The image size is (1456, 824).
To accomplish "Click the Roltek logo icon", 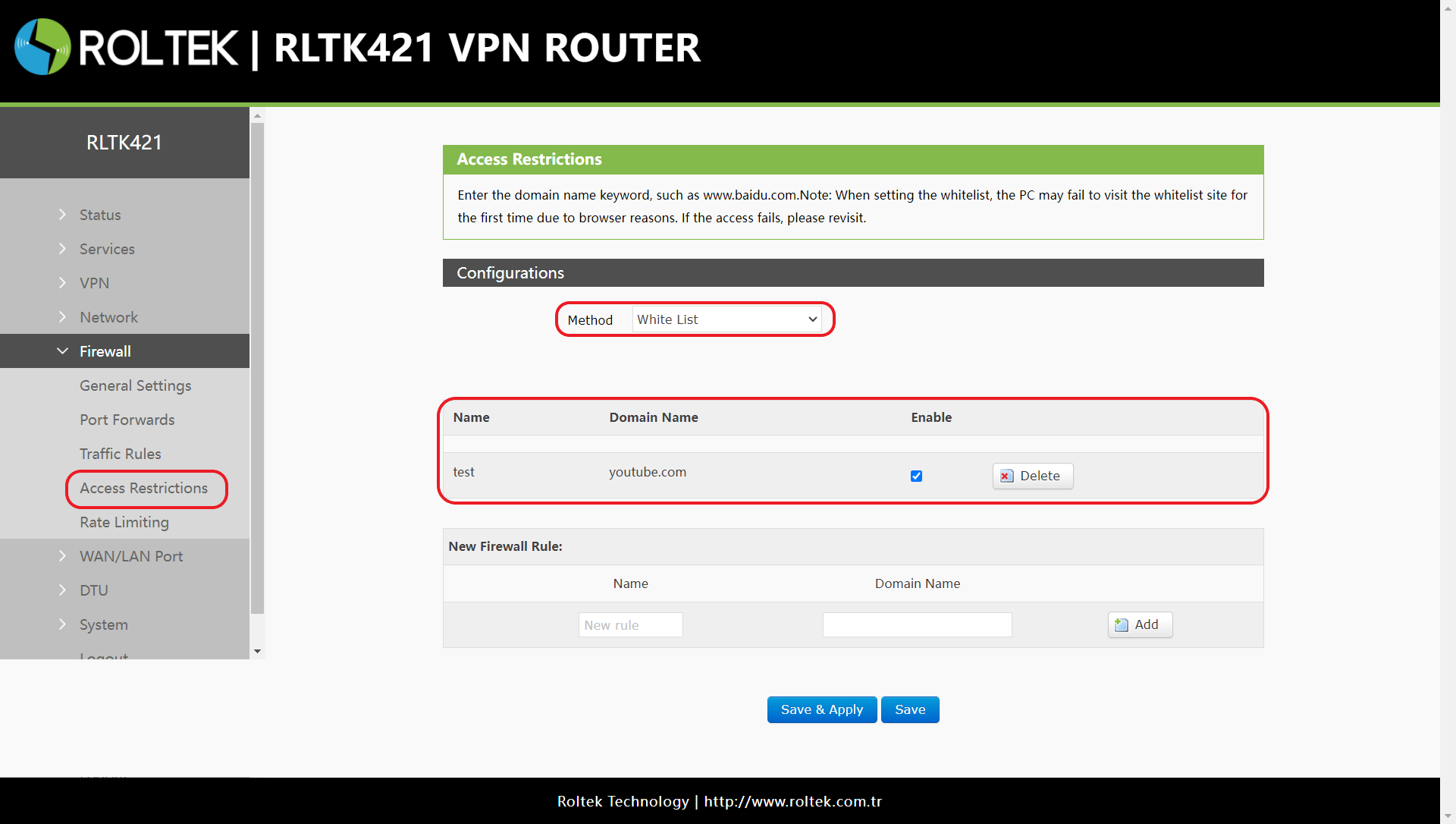I will 42,47.
